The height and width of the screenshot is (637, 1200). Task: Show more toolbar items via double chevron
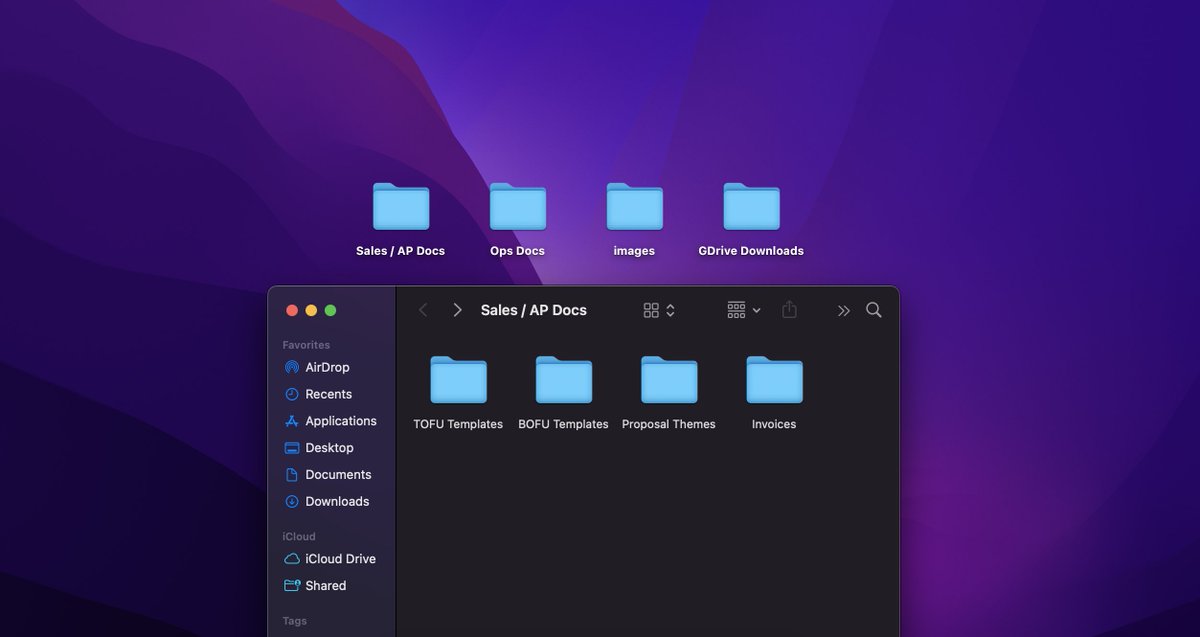(x=844, y=311)
